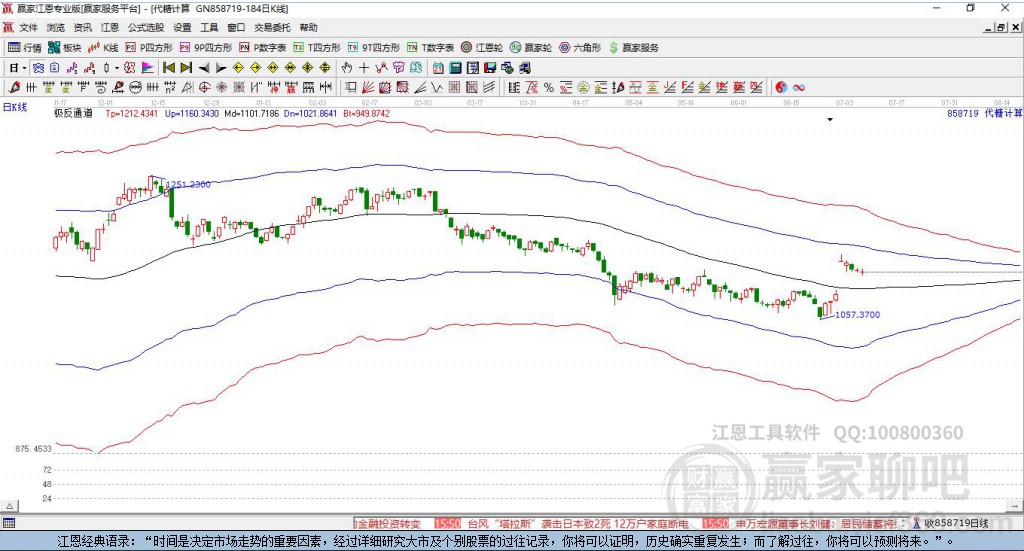
Task: Open the T四方形 tool
Action: click(317, 48)
